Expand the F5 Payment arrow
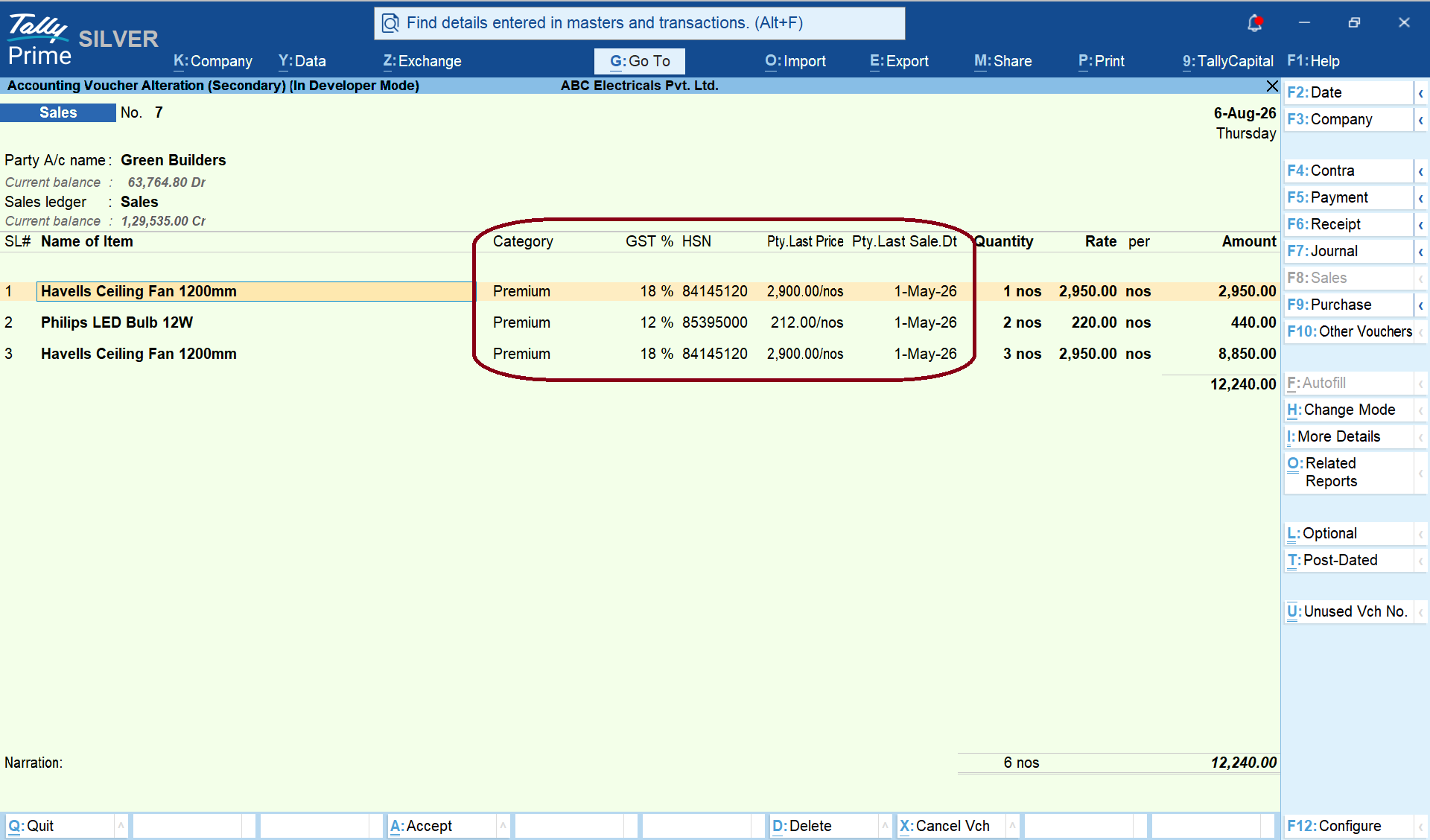 (x=1421, y=198)
